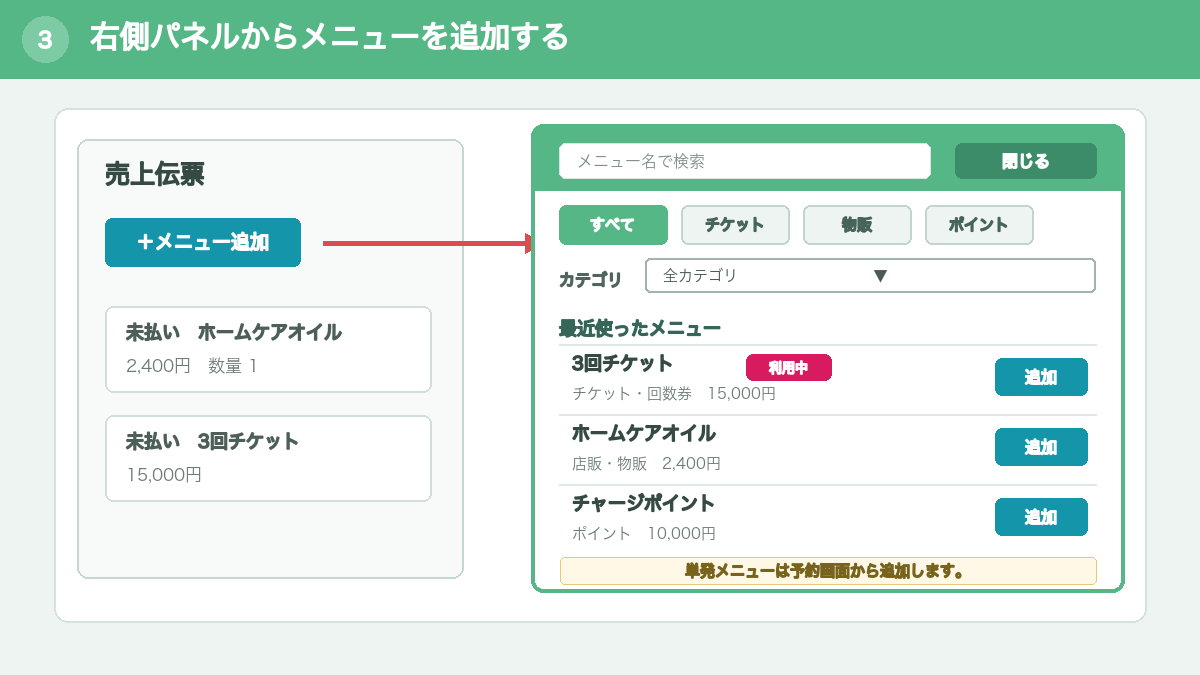
Task: Click the カテゴリ label
Action: point(590,280)
